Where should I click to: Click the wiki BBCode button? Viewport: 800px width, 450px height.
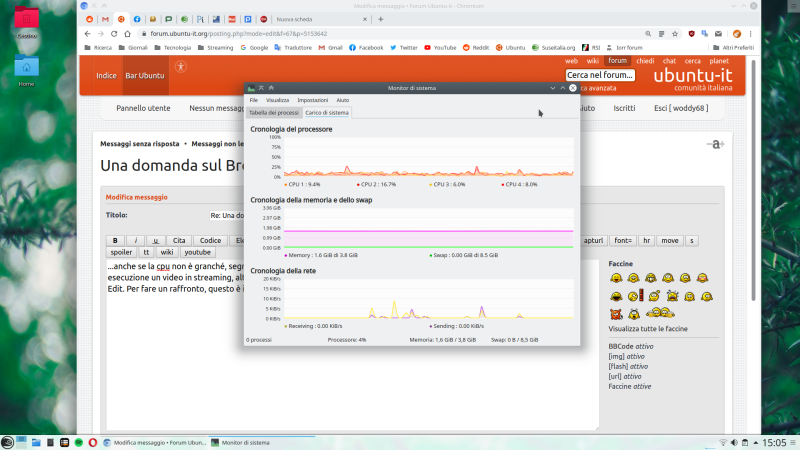167,252
